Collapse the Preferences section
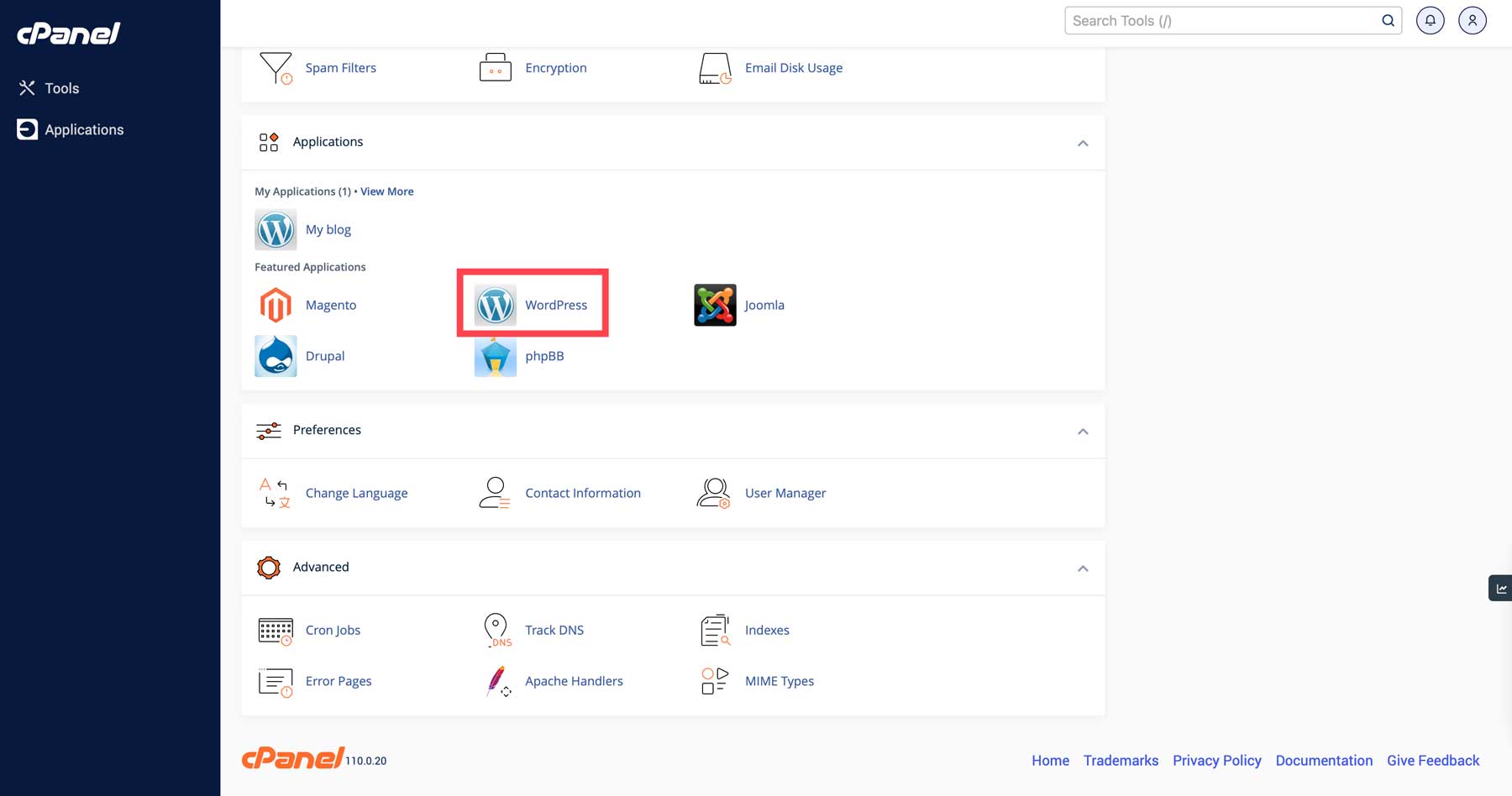This screenshot has width=1512, height=796. tap(1083, 431)
